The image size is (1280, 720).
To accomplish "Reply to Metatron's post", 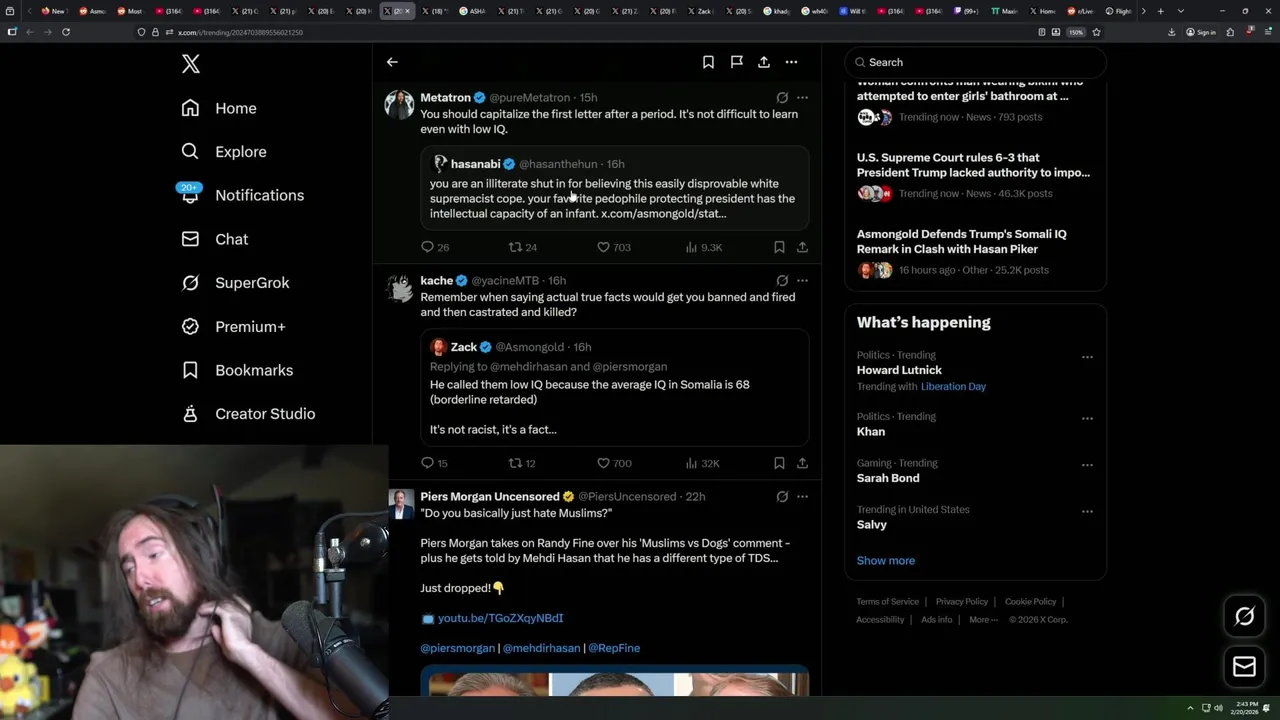I will point(434,247).
